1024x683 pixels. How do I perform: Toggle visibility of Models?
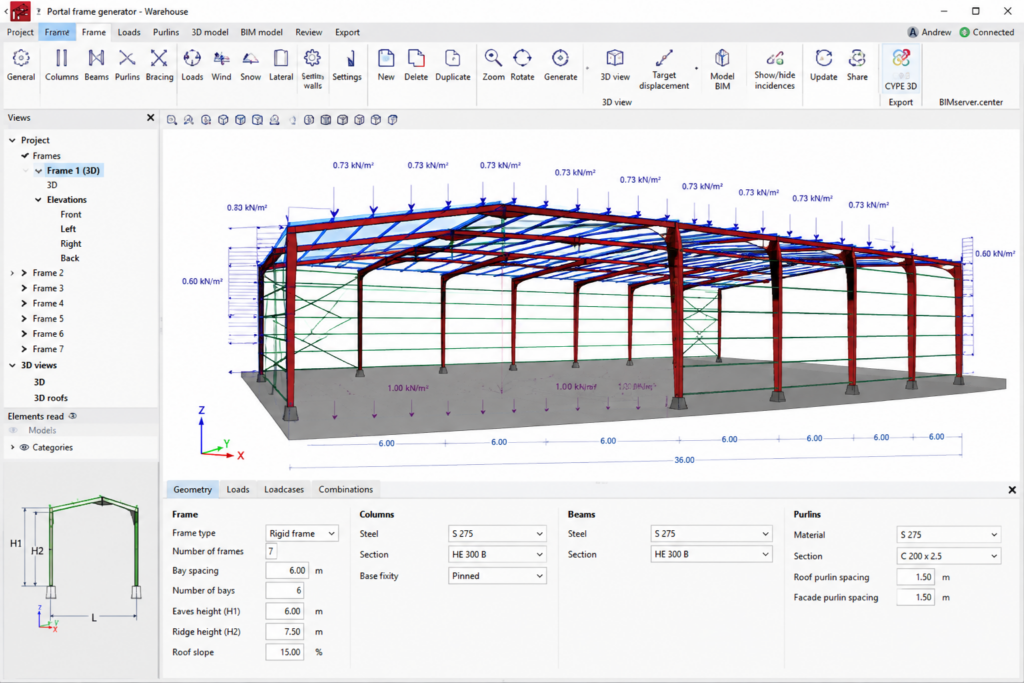[x=13, y=430]
